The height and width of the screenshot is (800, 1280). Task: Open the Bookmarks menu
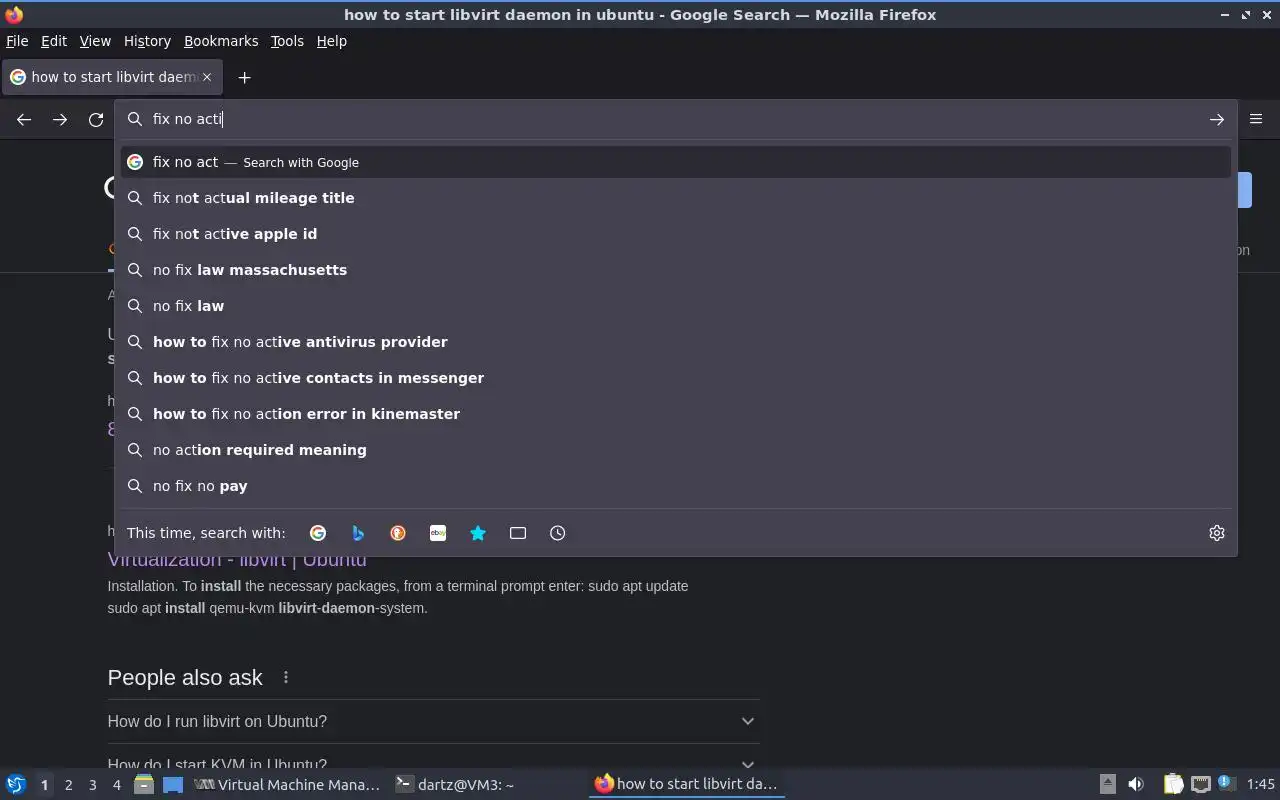221,41
